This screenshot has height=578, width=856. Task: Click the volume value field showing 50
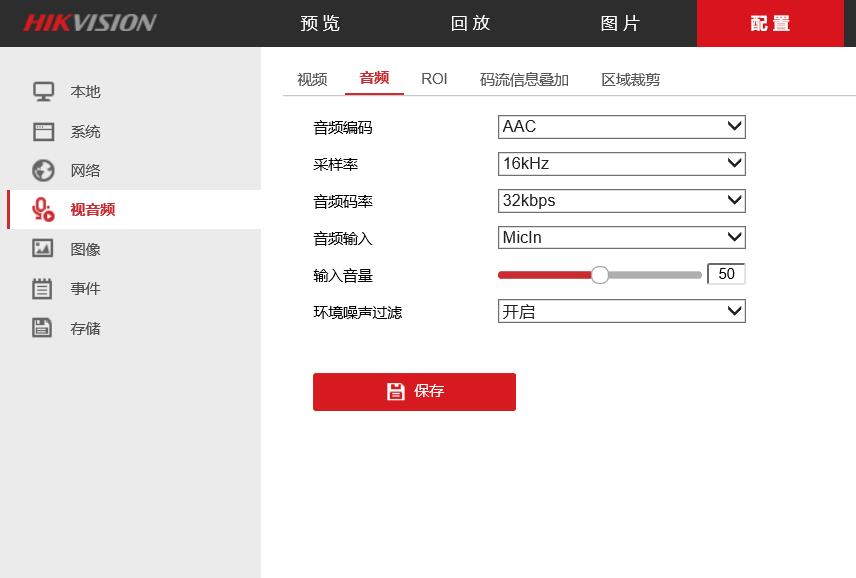point(726,274)
